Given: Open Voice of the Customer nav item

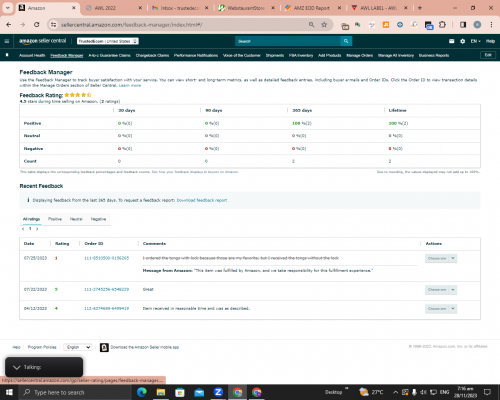Looking at the screenshot, I should pos(242,55).
